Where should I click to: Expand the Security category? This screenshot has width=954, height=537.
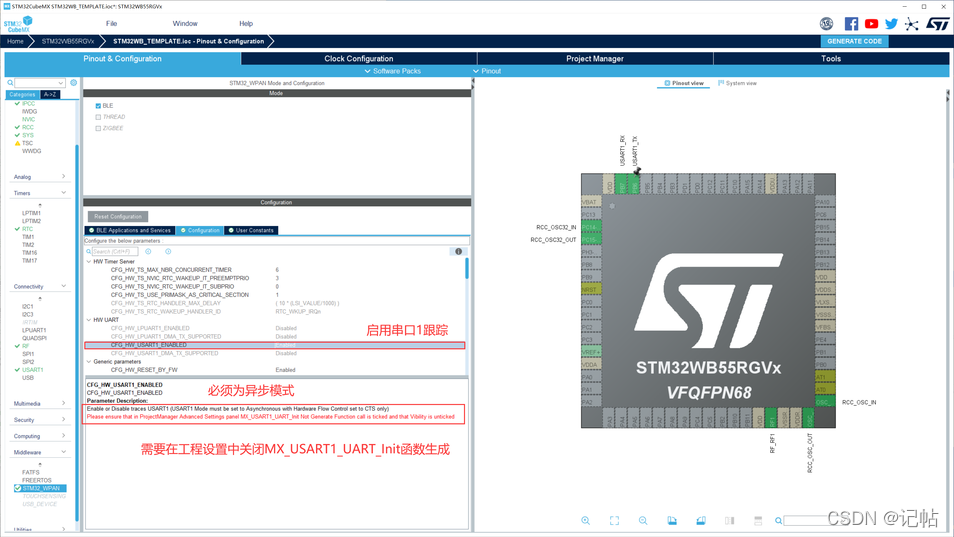63,420
